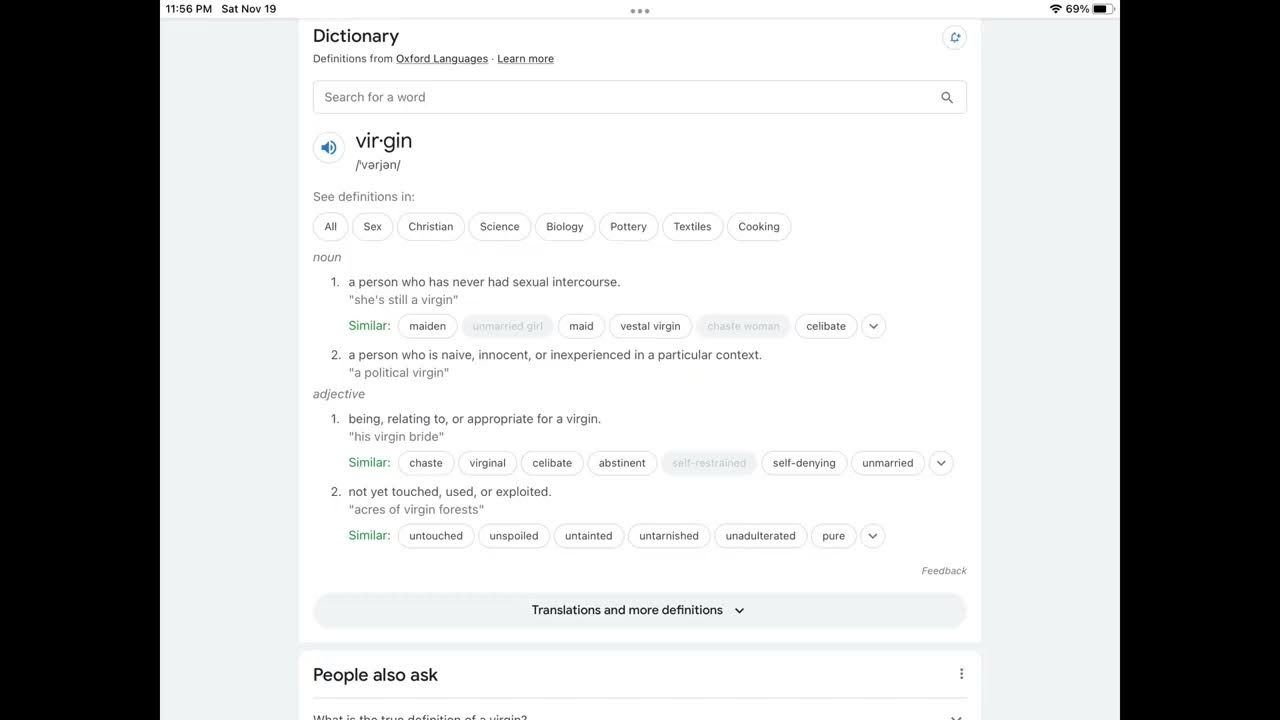The image size is (1280, 720).
Task: Tap the three-dot multitasking icon
Action: [x=640, y=11]
